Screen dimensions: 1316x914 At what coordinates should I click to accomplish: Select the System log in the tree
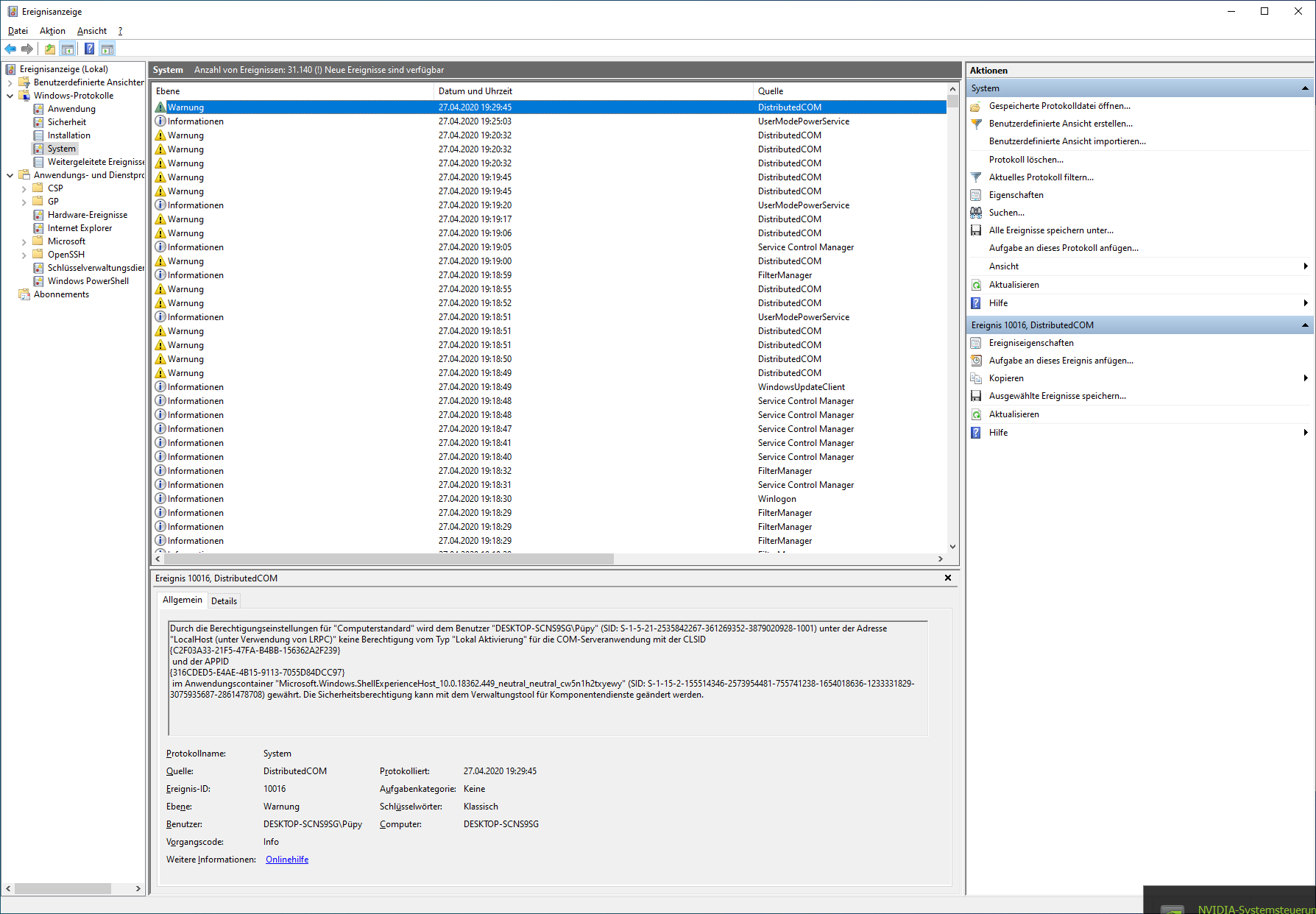tap(62, 149)
